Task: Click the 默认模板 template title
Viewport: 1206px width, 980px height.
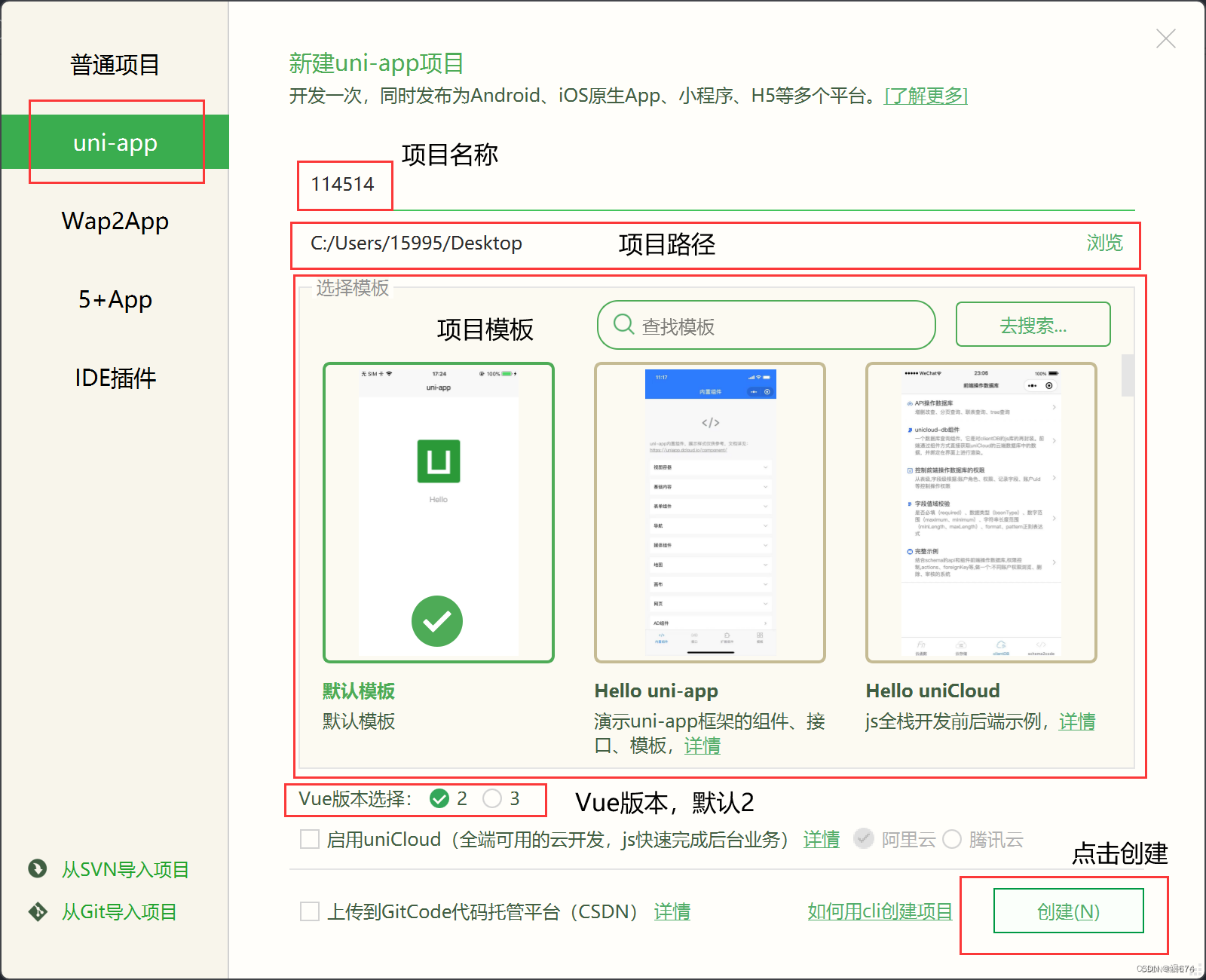Action: tap(359, 691)
